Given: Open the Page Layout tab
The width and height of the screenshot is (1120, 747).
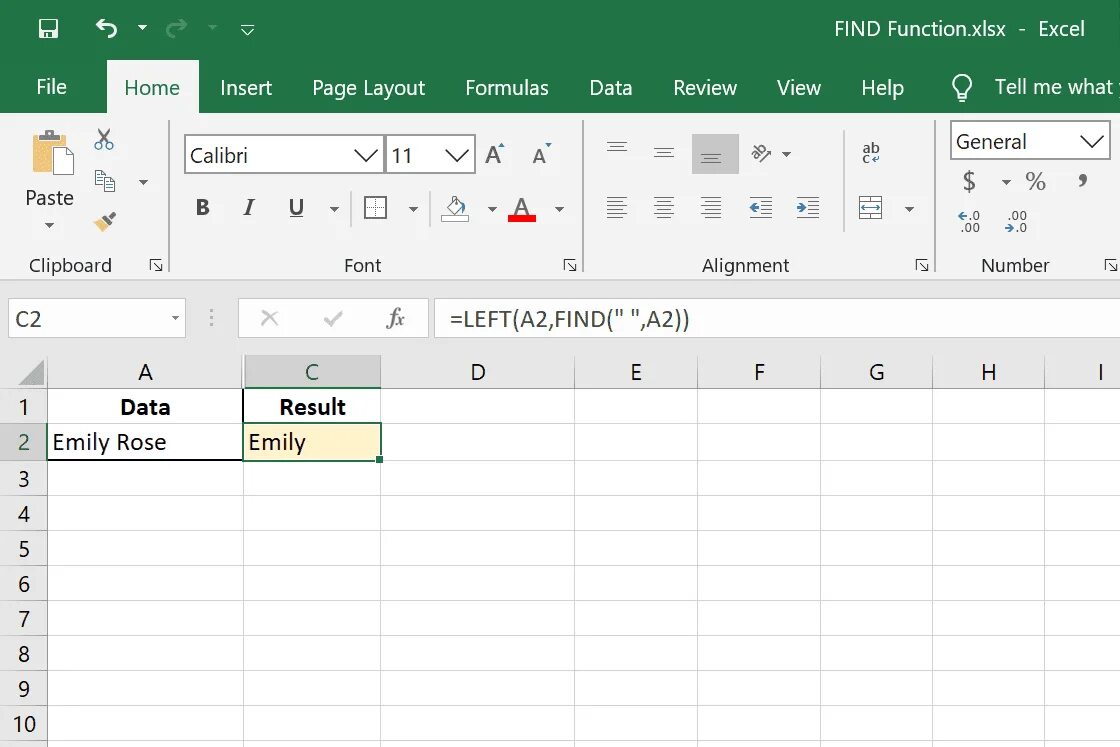Looking at the screenshot, I should click(x=369, y=88).
